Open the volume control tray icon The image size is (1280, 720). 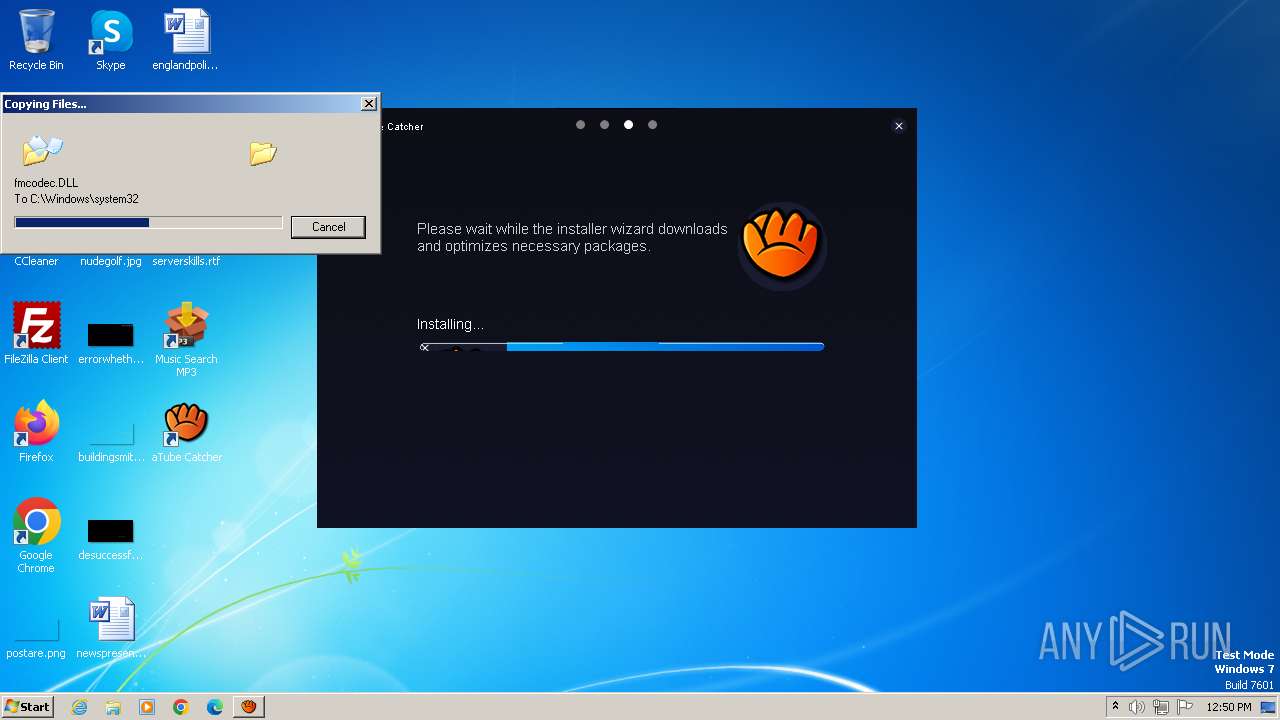1137,707
